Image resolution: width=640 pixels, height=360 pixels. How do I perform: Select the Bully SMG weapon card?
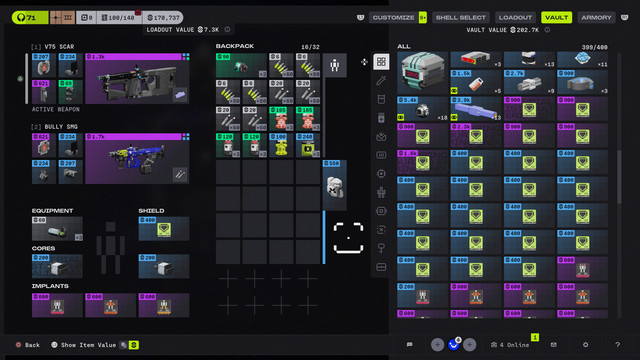click(137, 158)
